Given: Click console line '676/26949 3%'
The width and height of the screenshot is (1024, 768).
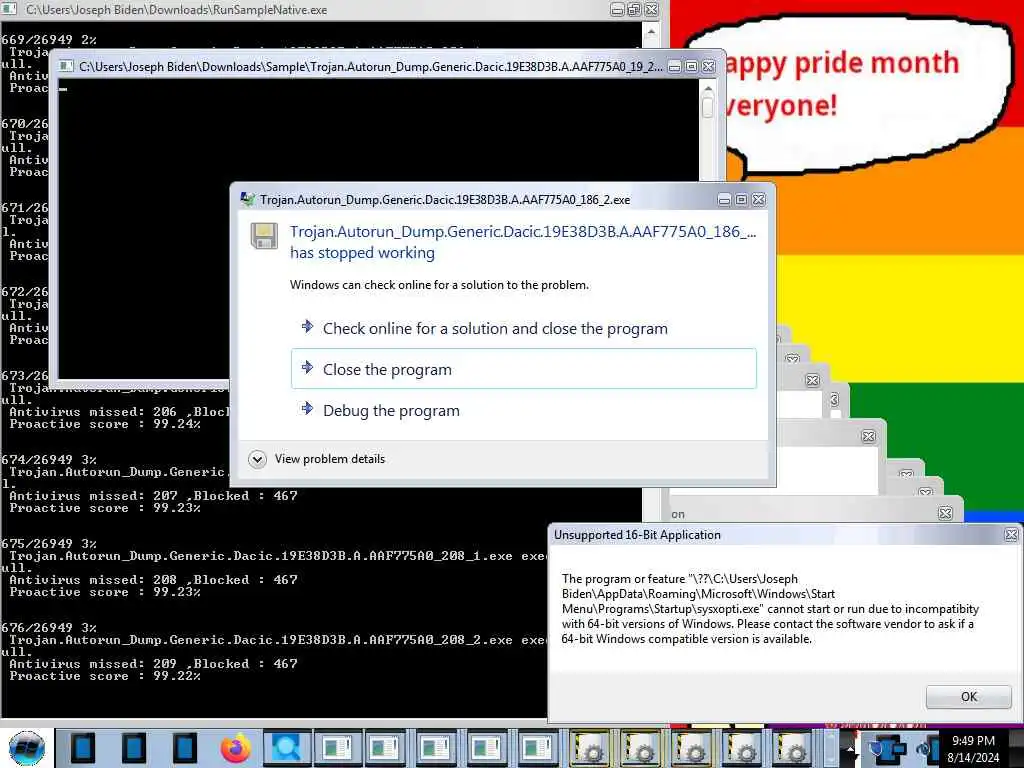Looking at the screenshot, I should (49, 628).
